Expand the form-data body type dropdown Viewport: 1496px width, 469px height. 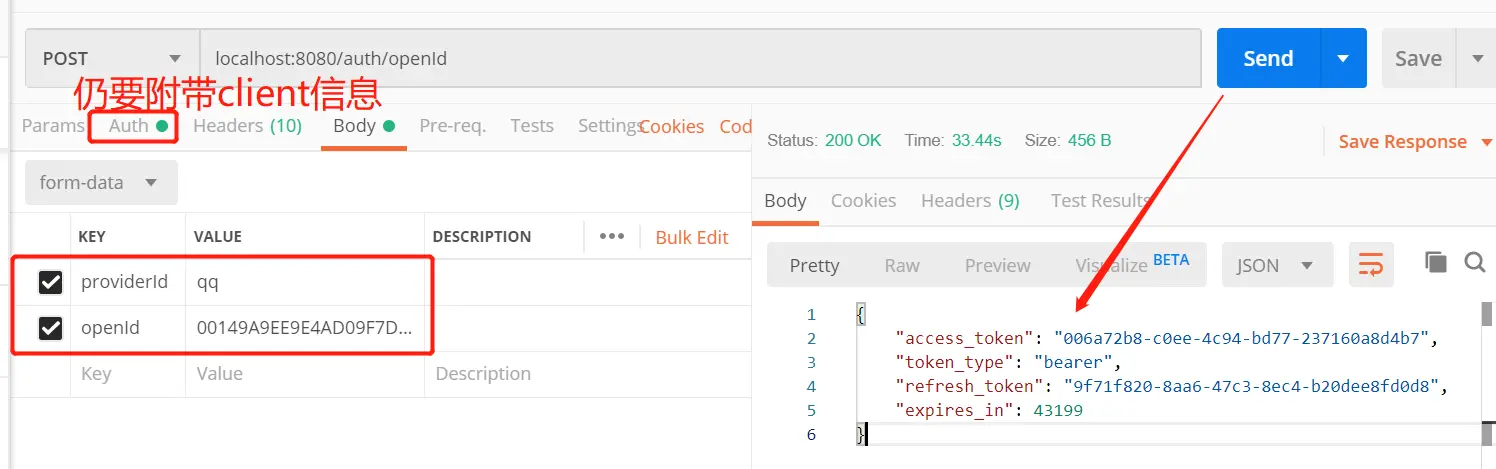[x=100, y=183]
